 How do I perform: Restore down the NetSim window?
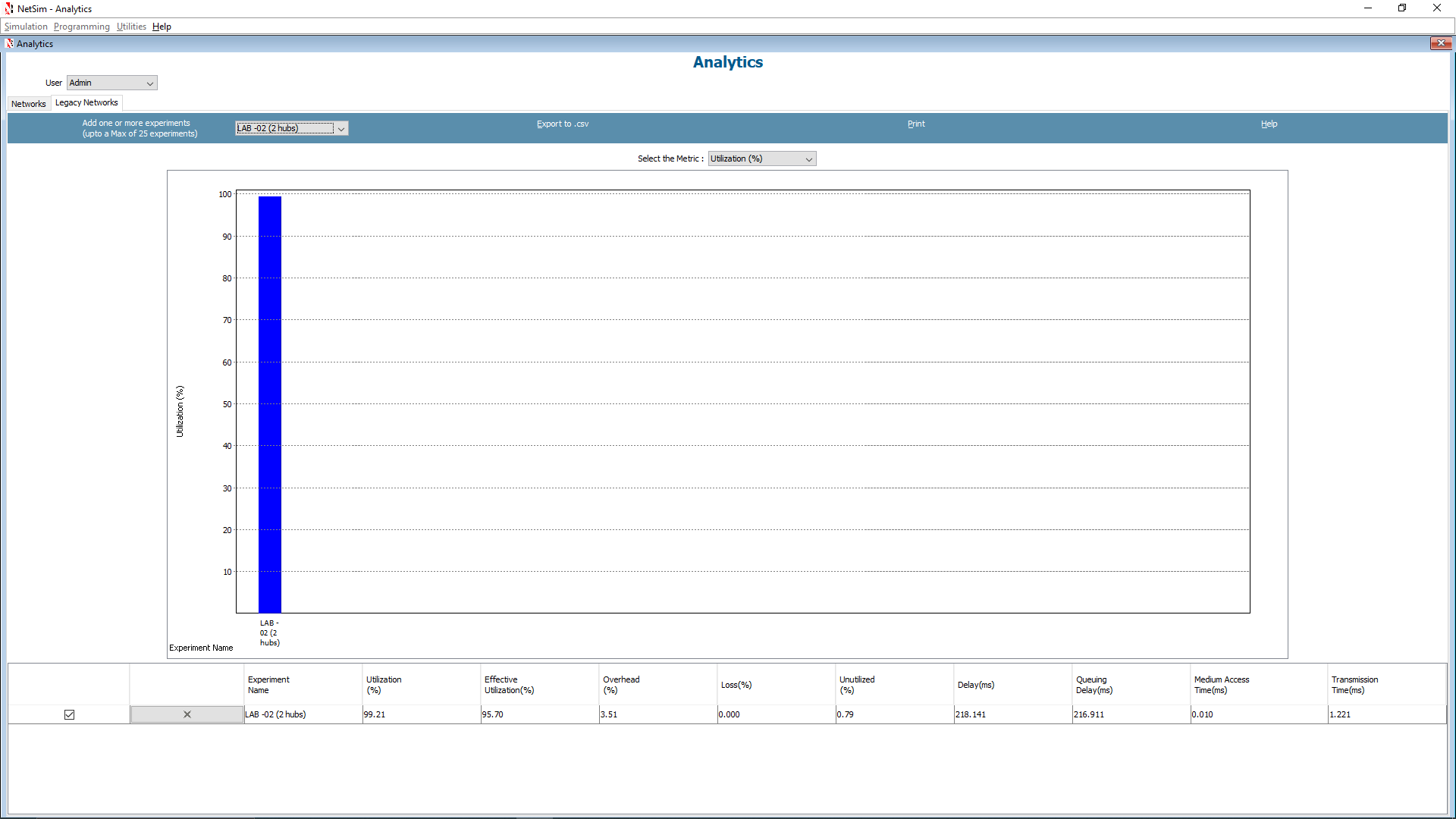[1402, 8]
